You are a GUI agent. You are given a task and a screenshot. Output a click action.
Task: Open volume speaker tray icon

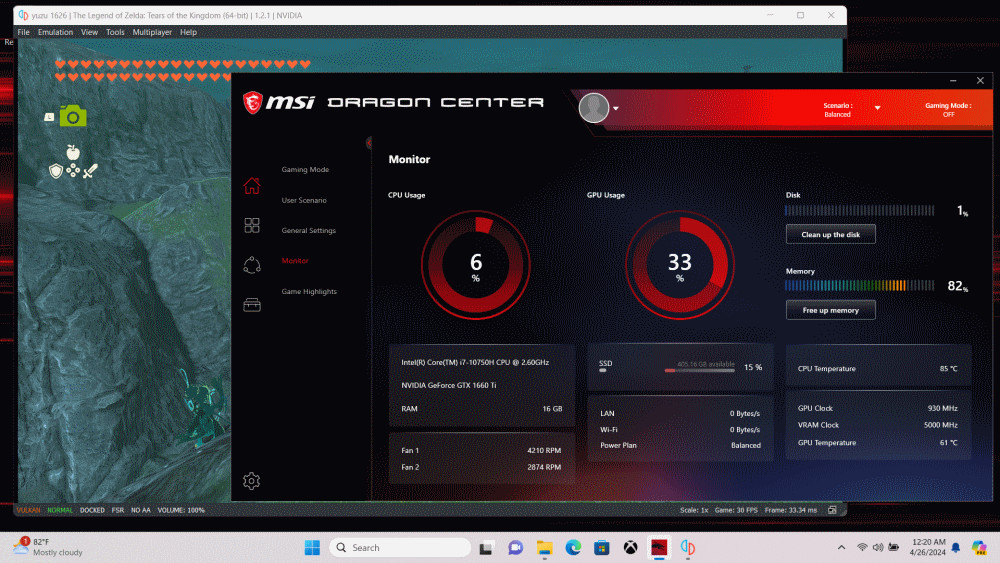tap(878, 547)
